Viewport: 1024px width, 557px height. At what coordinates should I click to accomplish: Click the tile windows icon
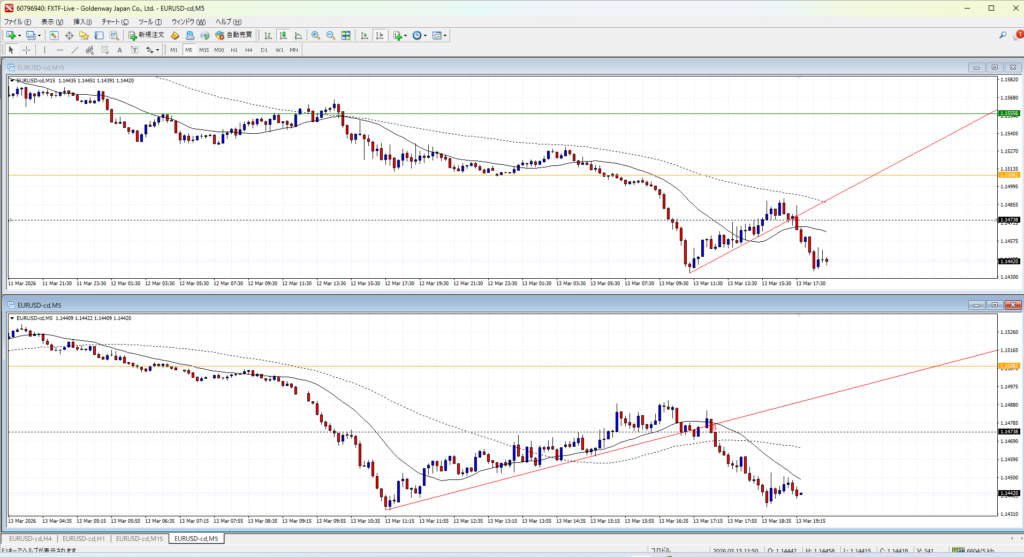[347, 36]
